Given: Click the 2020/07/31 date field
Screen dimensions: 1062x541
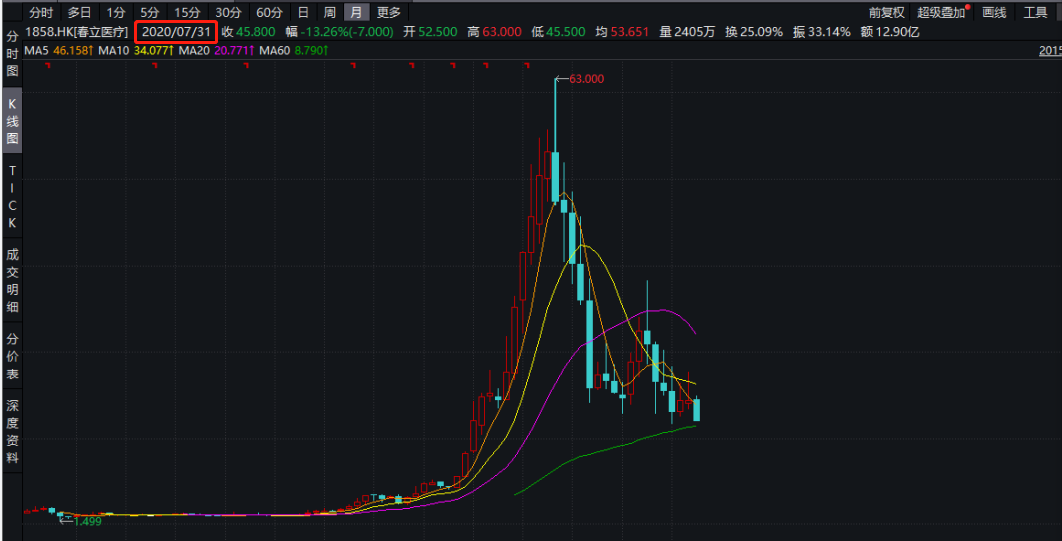Looking at the screenshot, I should pyautogui.click(x=176, y=32).
